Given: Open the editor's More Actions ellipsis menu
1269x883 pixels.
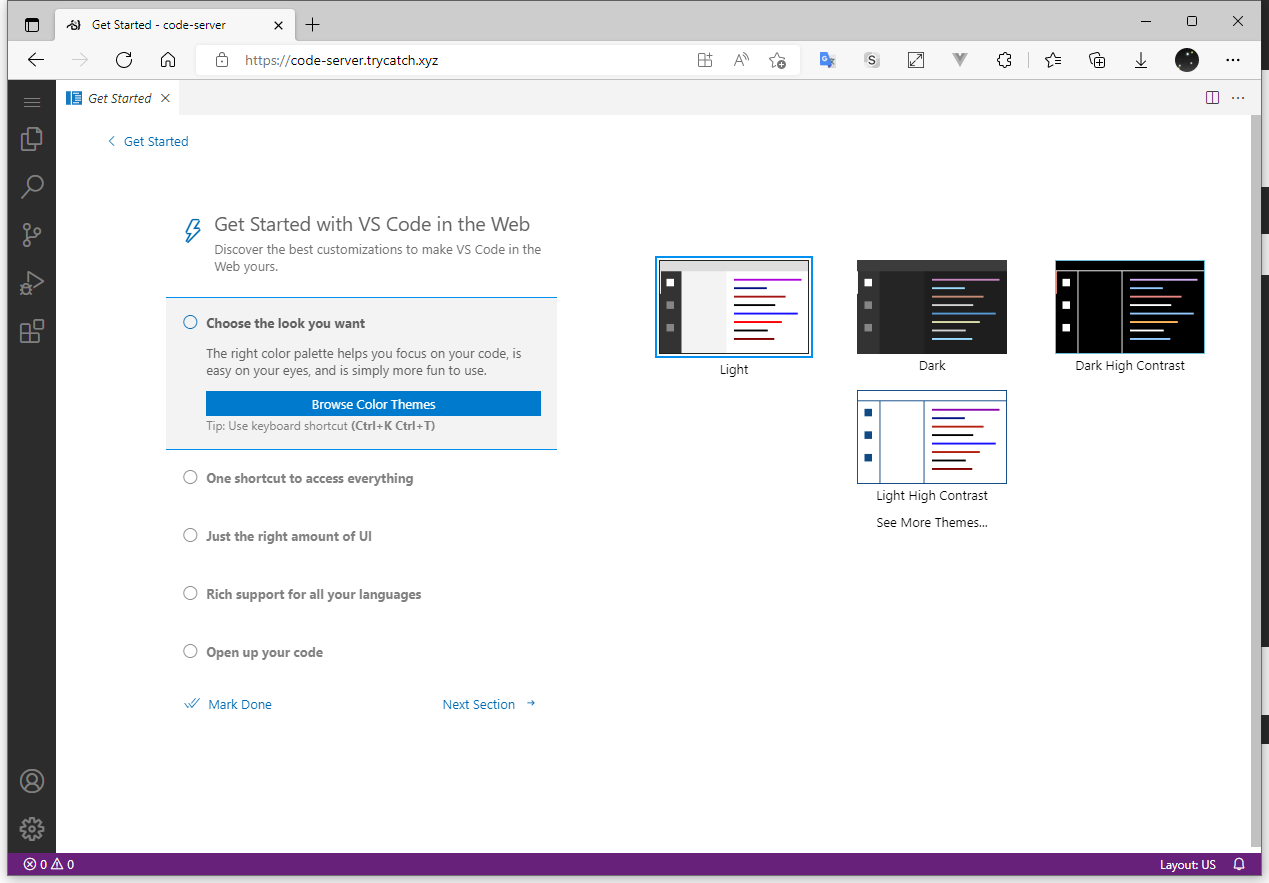Looking at the screenshot, I should [1238, 98].
